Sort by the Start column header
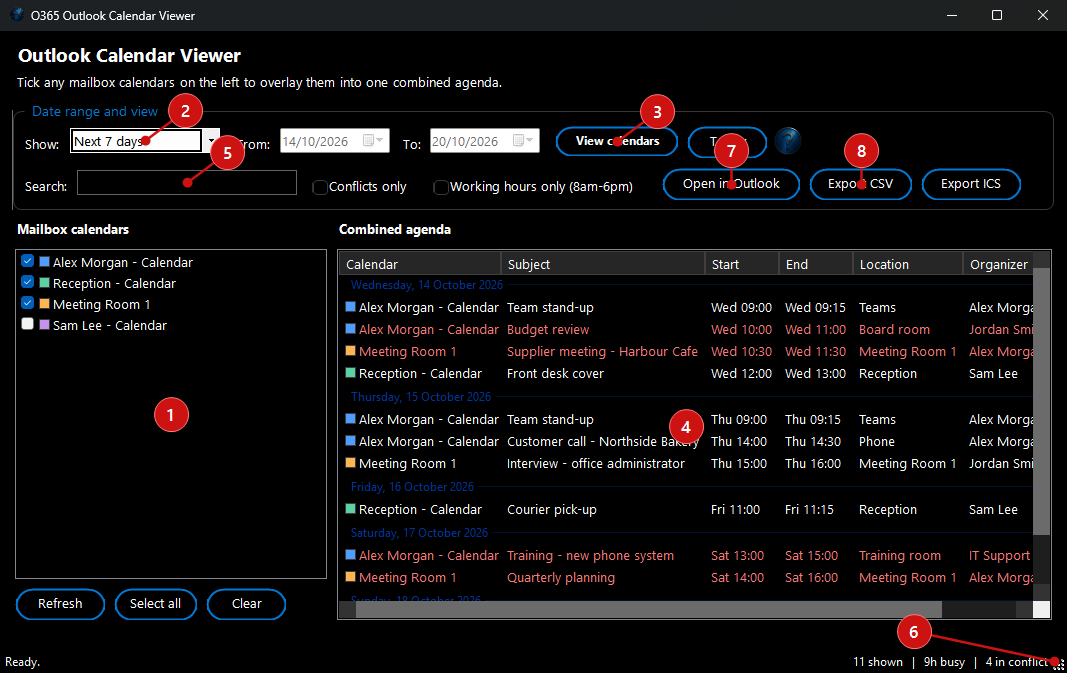 tap(742, 264)
